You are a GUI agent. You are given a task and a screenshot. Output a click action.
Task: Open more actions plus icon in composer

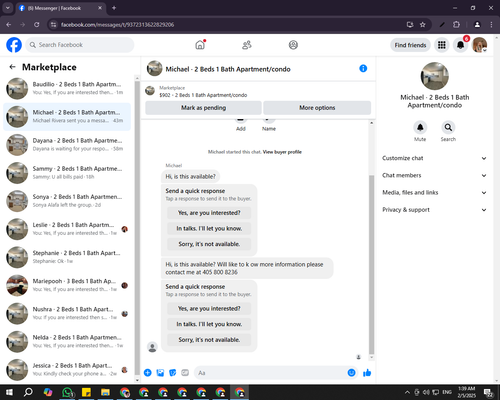148,373
